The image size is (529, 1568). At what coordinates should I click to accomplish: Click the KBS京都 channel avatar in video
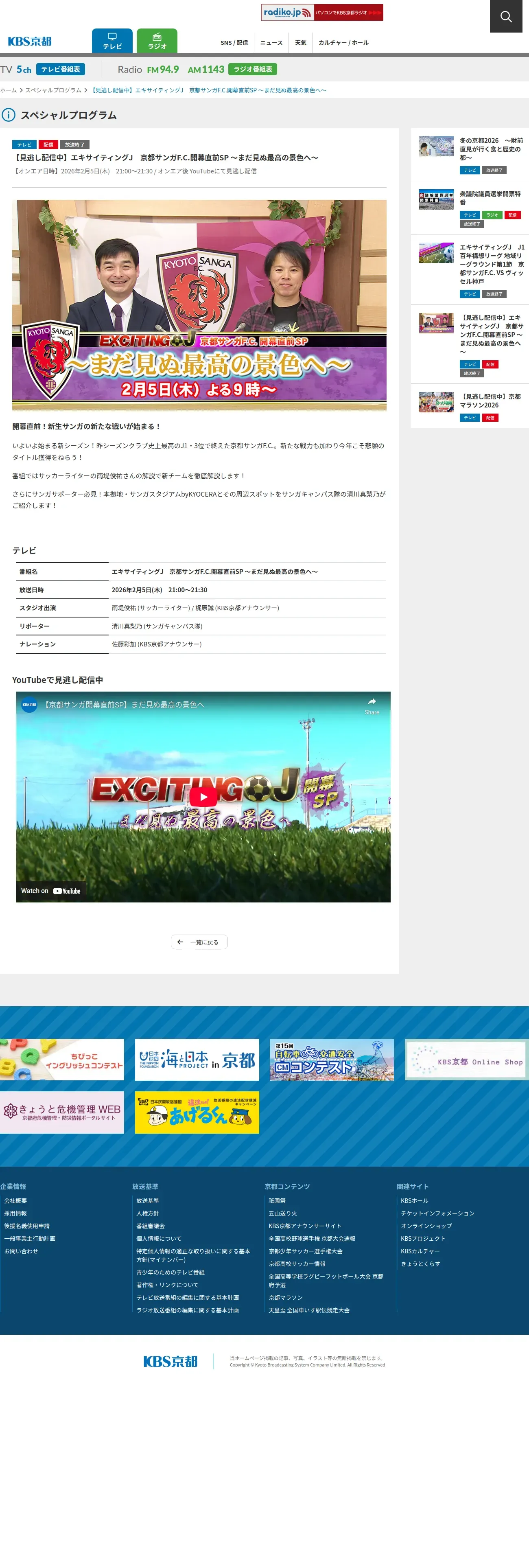29,705
